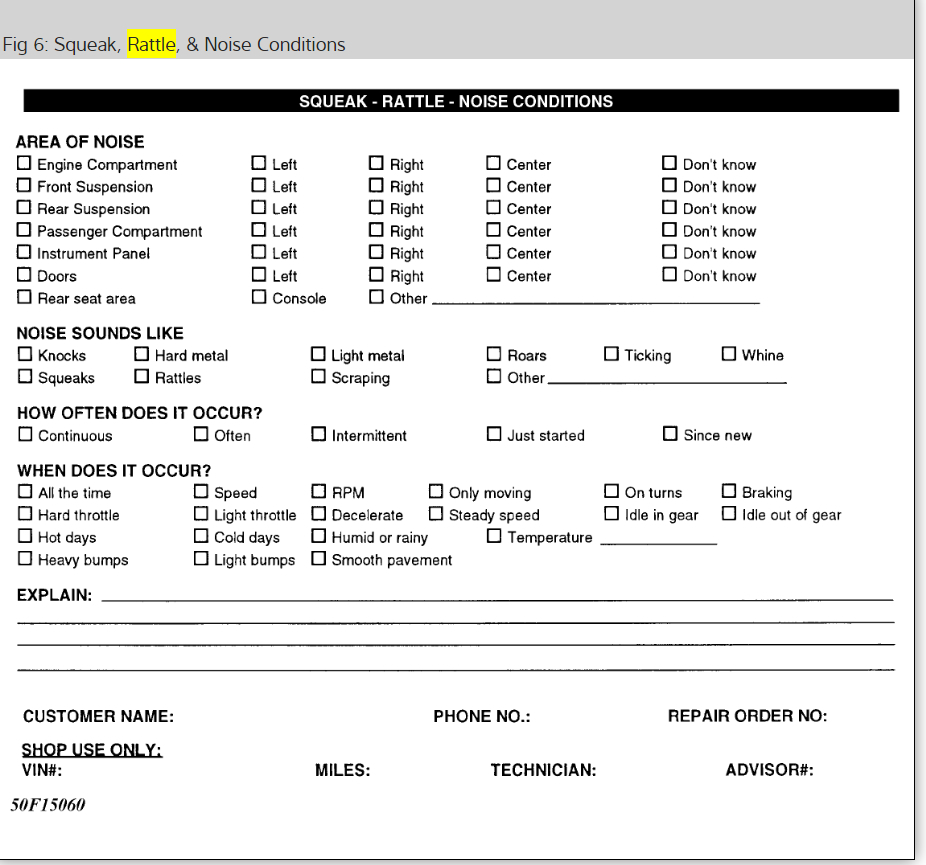
Task: Check Hot days box
Action: (x=25, y=536)
